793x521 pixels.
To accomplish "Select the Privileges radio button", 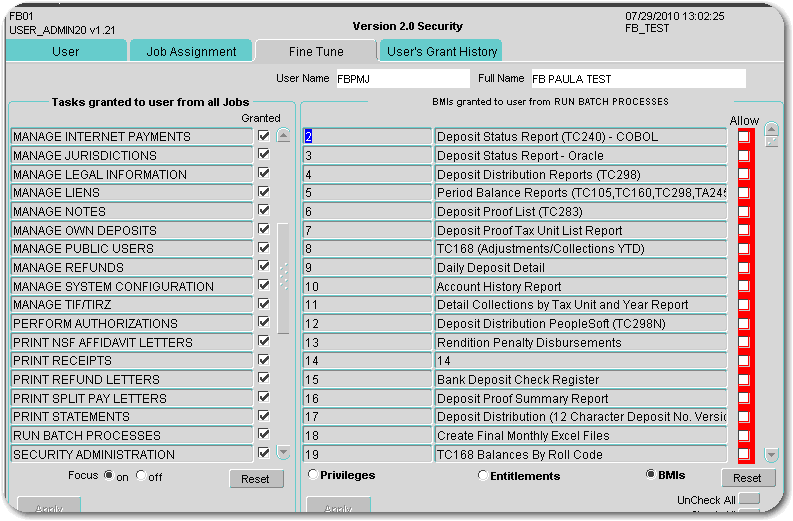I will [313, 474].
